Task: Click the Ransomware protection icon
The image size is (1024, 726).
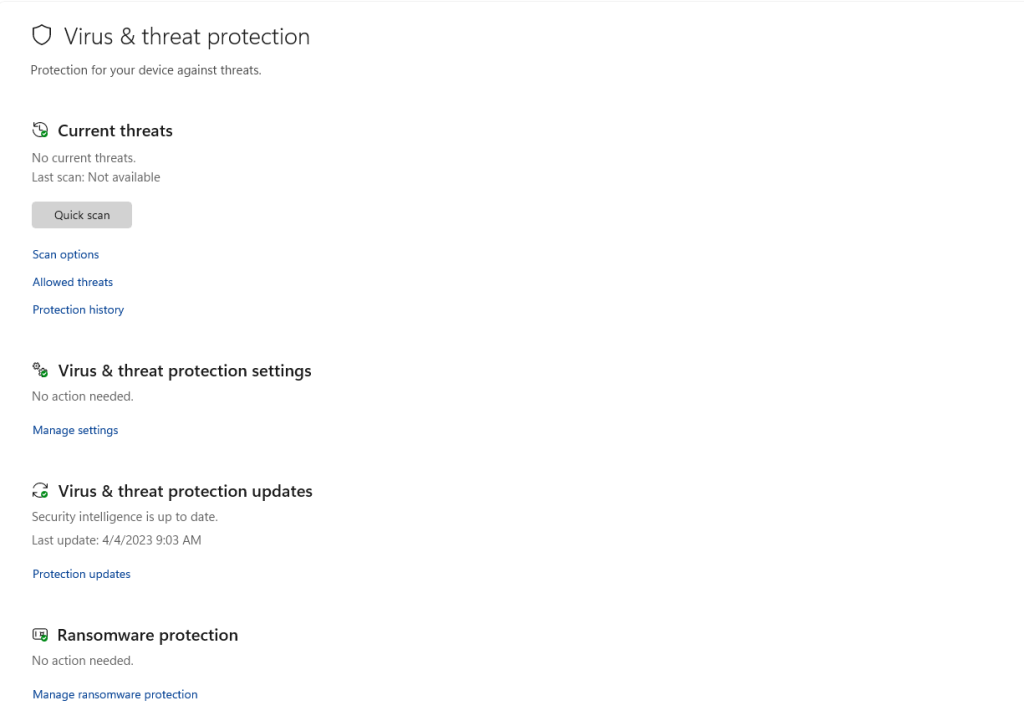Action: tap(40, 635)
